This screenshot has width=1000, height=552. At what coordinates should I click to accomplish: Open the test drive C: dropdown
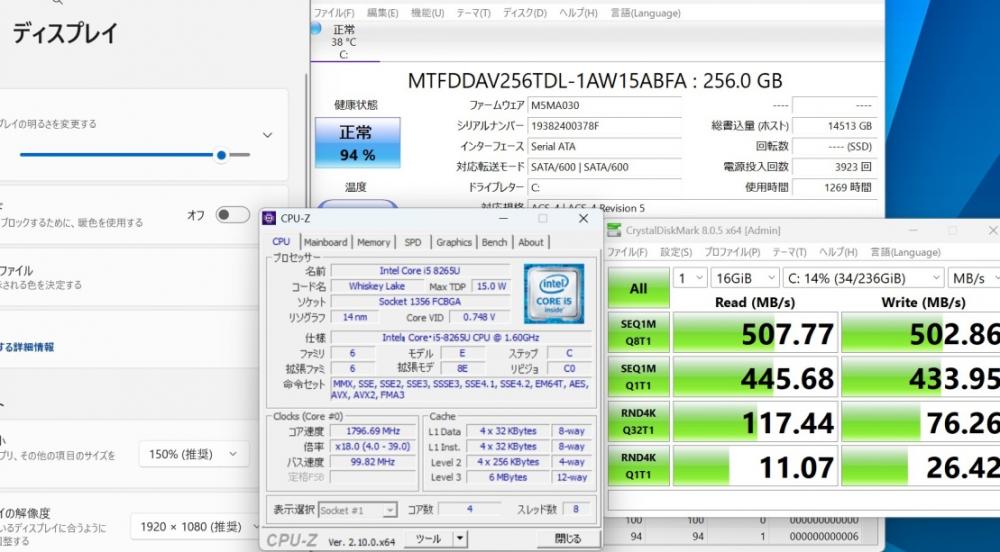point(862,277)
